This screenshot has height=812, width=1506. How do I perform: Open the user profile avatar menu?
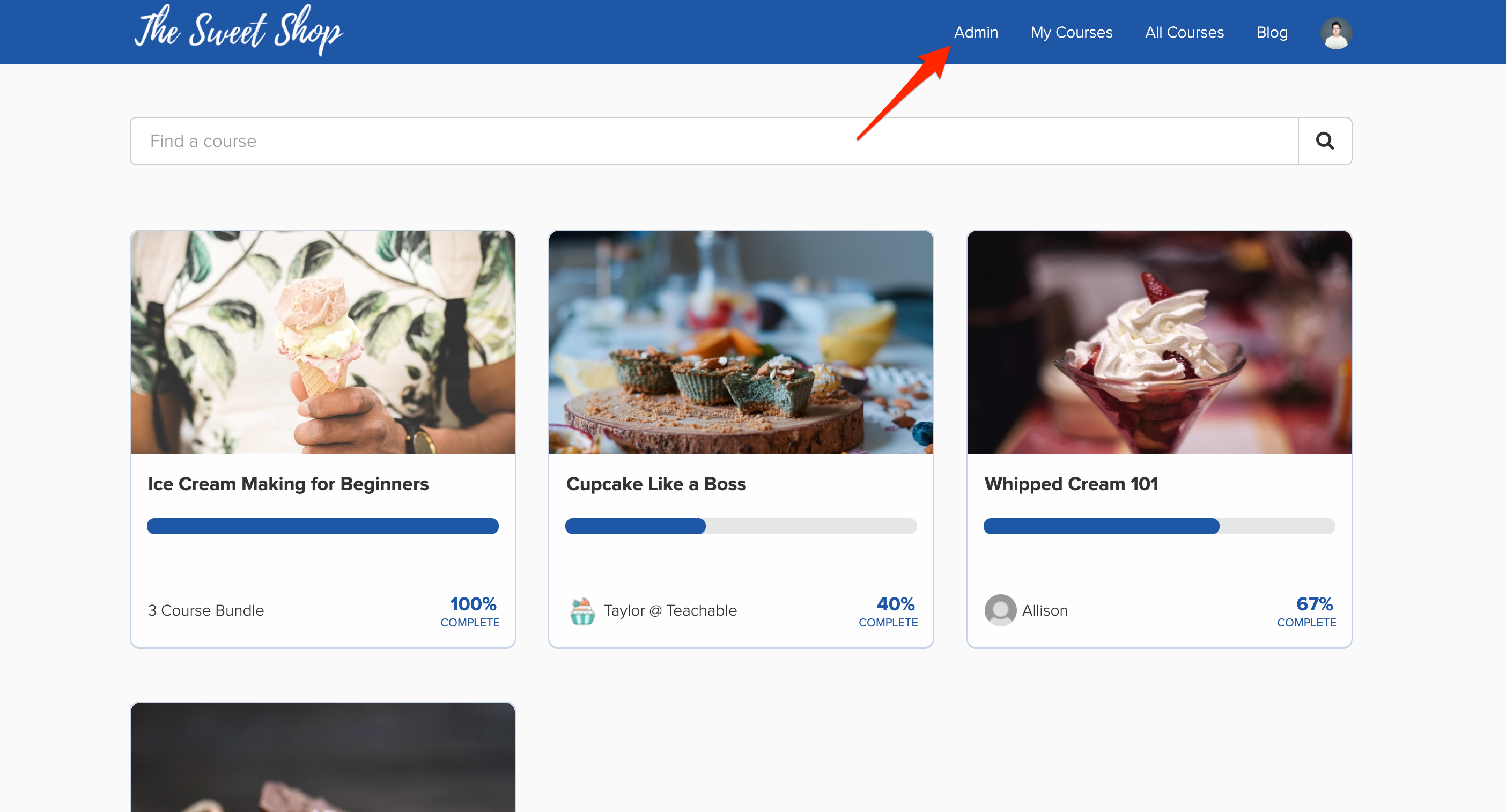1336,33
